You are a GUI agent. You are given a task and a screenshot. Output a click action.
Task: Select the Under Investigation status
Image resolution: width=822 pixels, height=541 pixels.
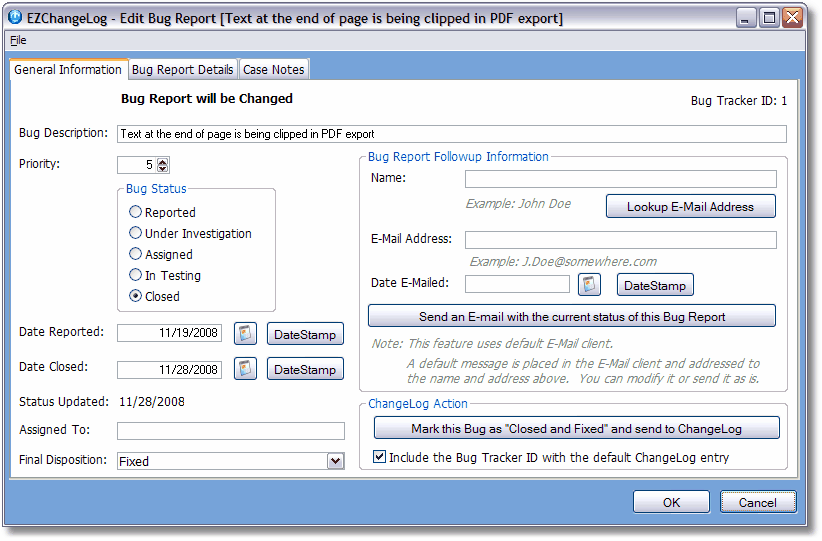coord(136,233)
